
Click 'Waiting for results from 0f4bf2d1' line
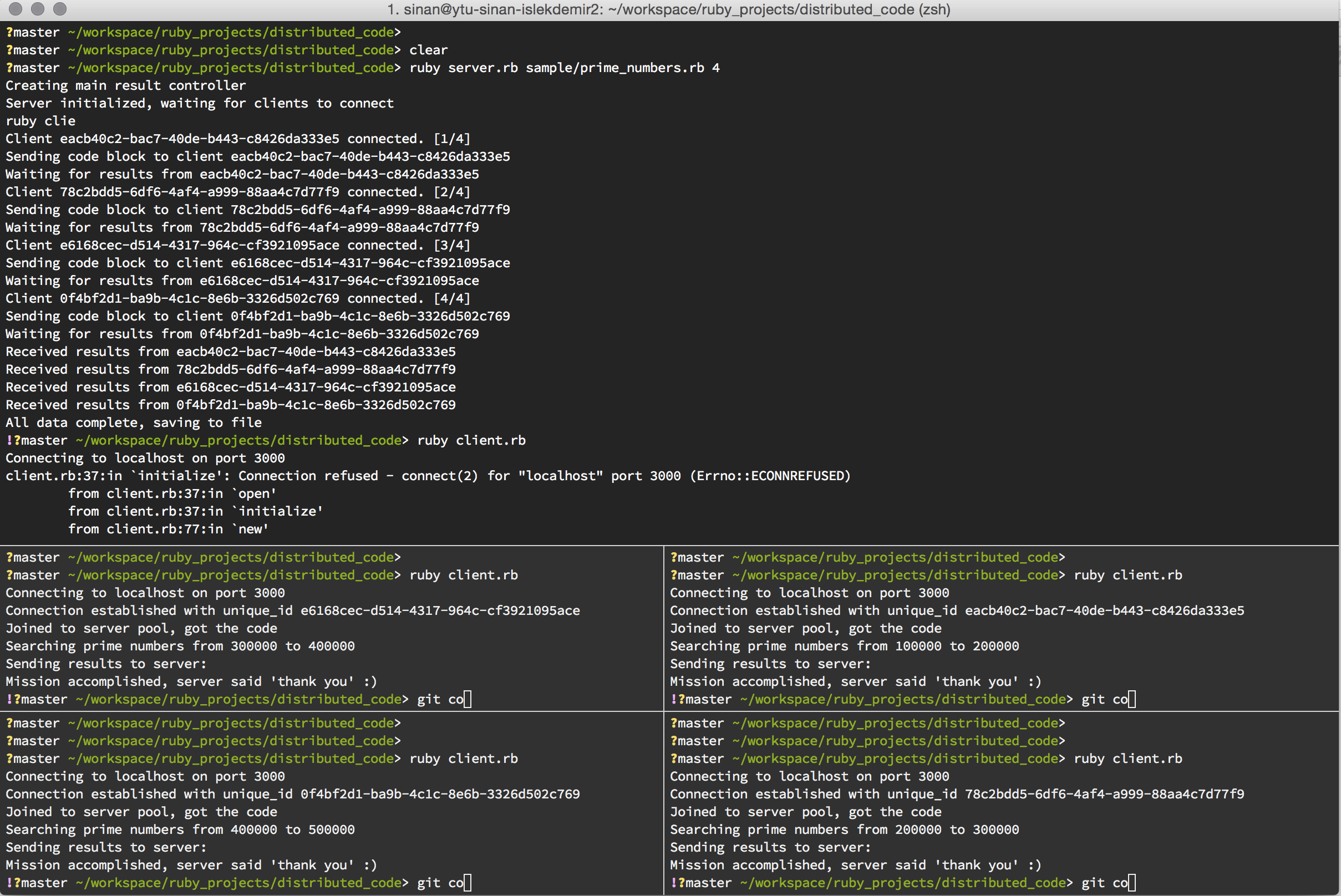click(242, 333)
